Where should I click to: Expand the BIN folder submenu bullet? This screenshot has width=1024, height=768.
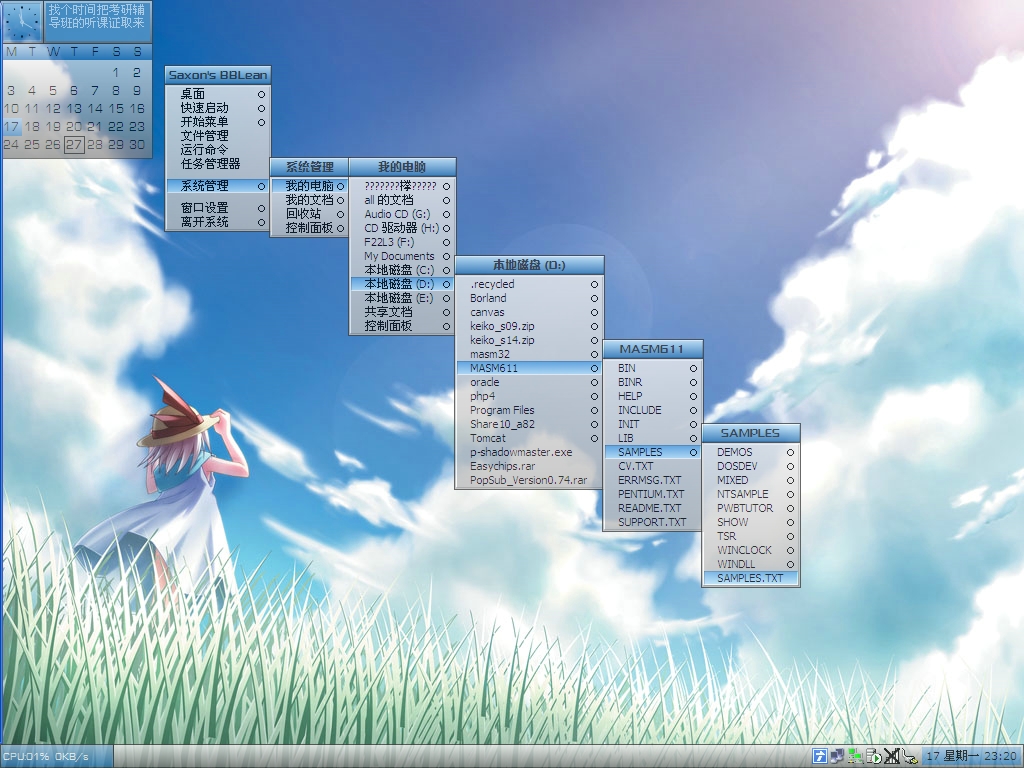pyautogui.click(x=694, y=368)
